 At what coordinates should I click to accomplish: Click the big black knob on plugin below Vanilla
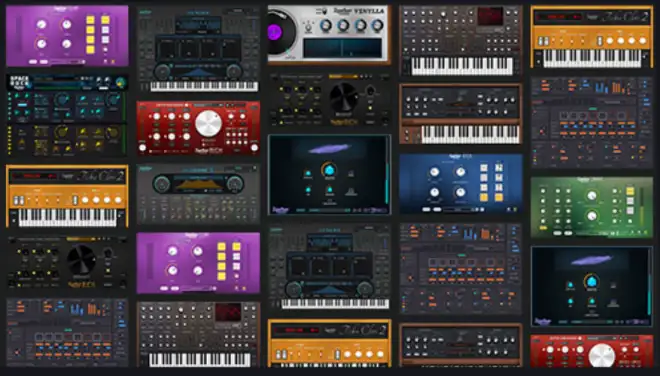(343, 97)
